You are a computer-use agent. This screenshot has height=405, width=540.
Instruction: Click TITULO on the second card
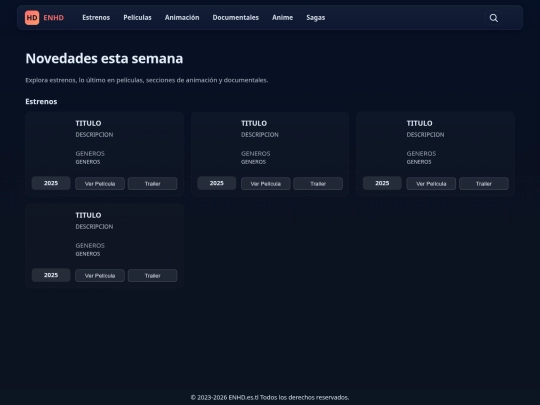(x=254, y=123)
